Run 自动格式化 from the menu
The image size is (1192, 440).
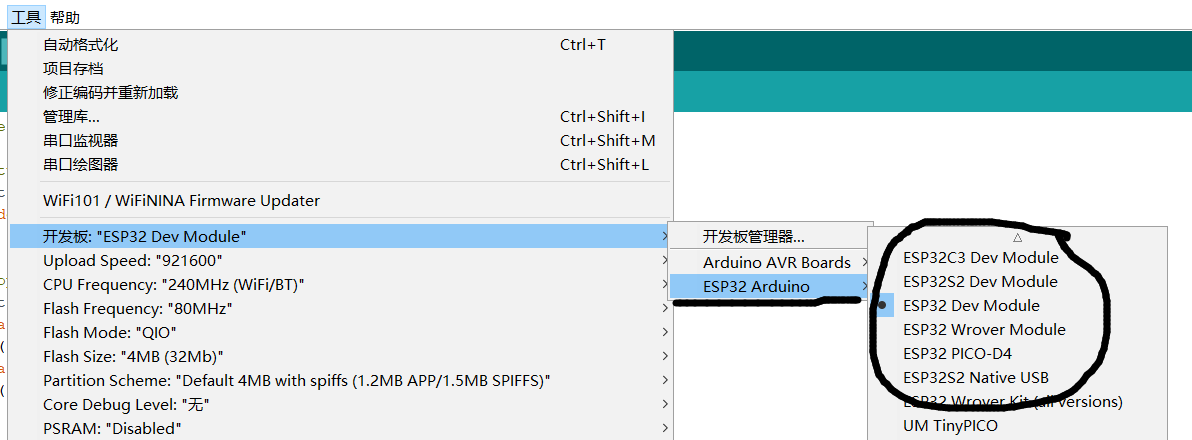click(x=341, y=45)
